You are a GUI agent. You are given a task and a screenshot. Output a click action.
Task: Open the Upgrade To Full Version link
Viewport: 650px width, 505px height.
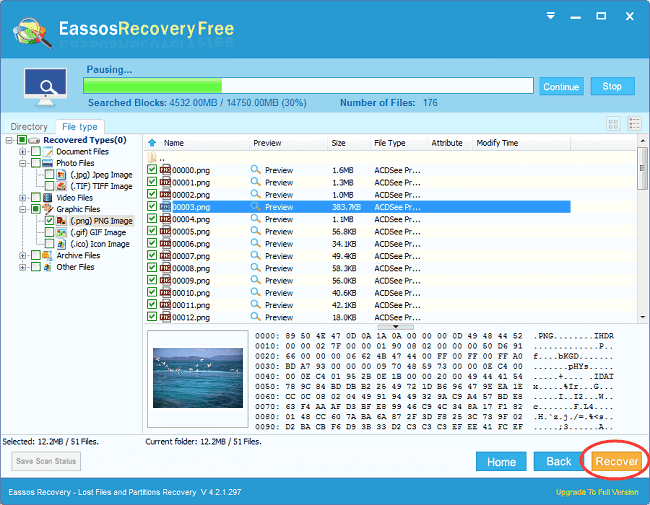tap(597, 492)
